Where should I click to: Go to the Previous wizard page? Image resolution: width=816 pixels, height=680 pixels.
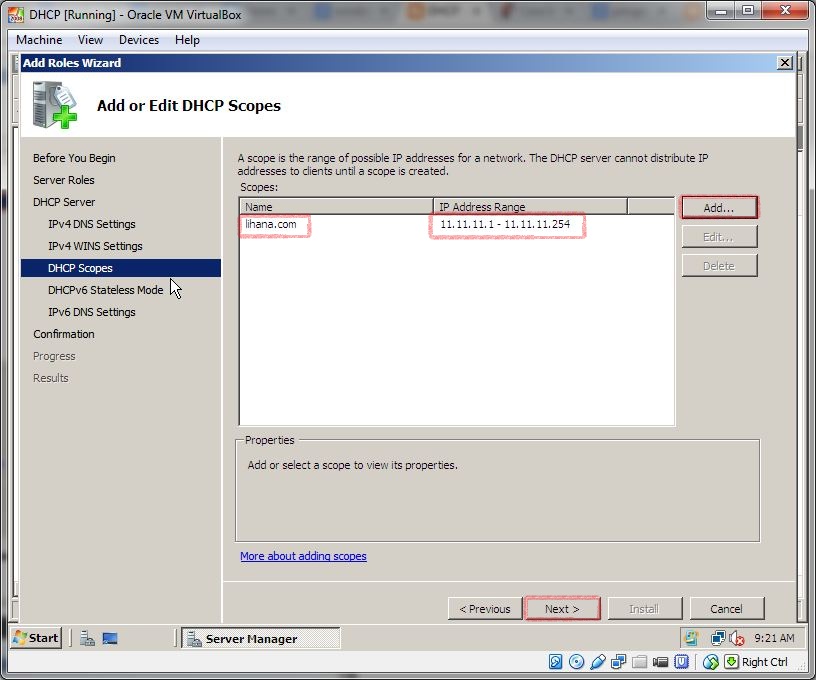click(x=485, y=609)
